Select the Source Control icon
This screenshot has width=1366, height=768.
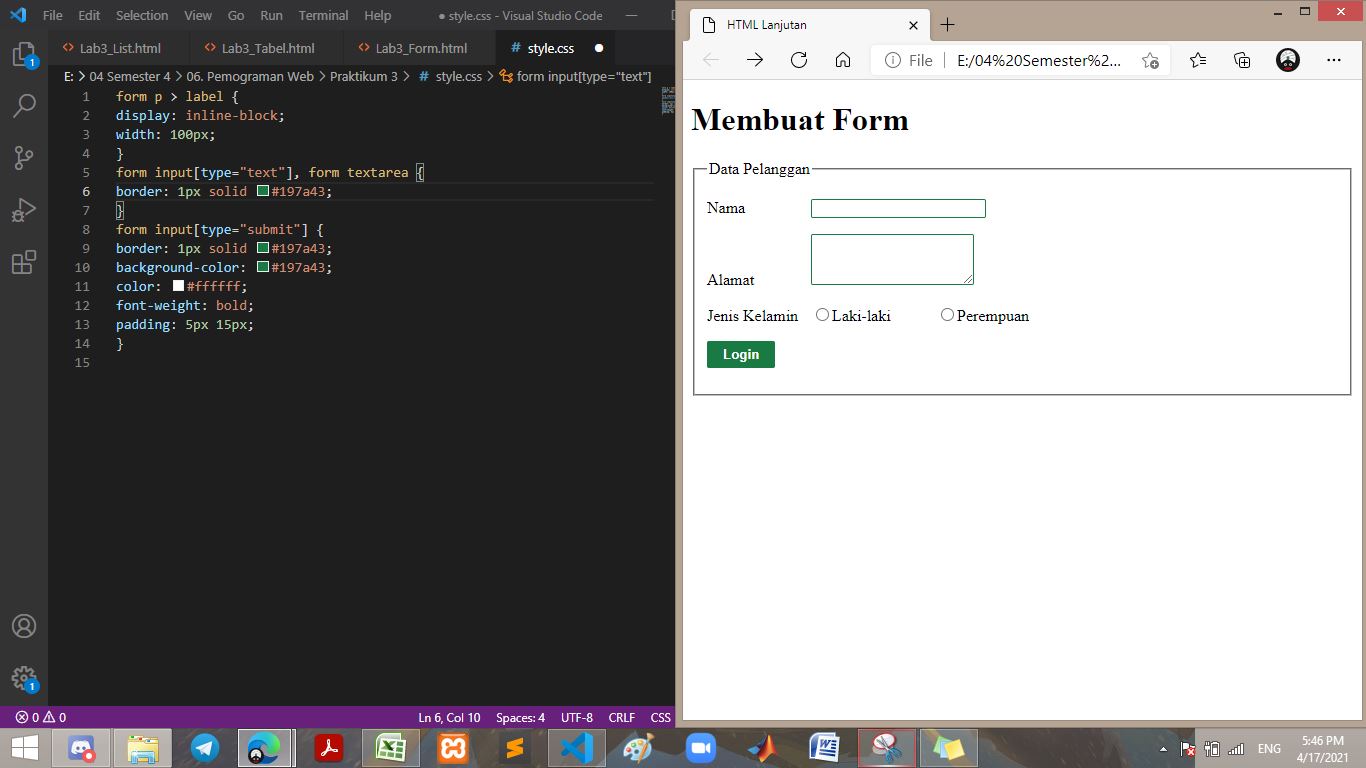pyautogui.click(x=24, y=157)
